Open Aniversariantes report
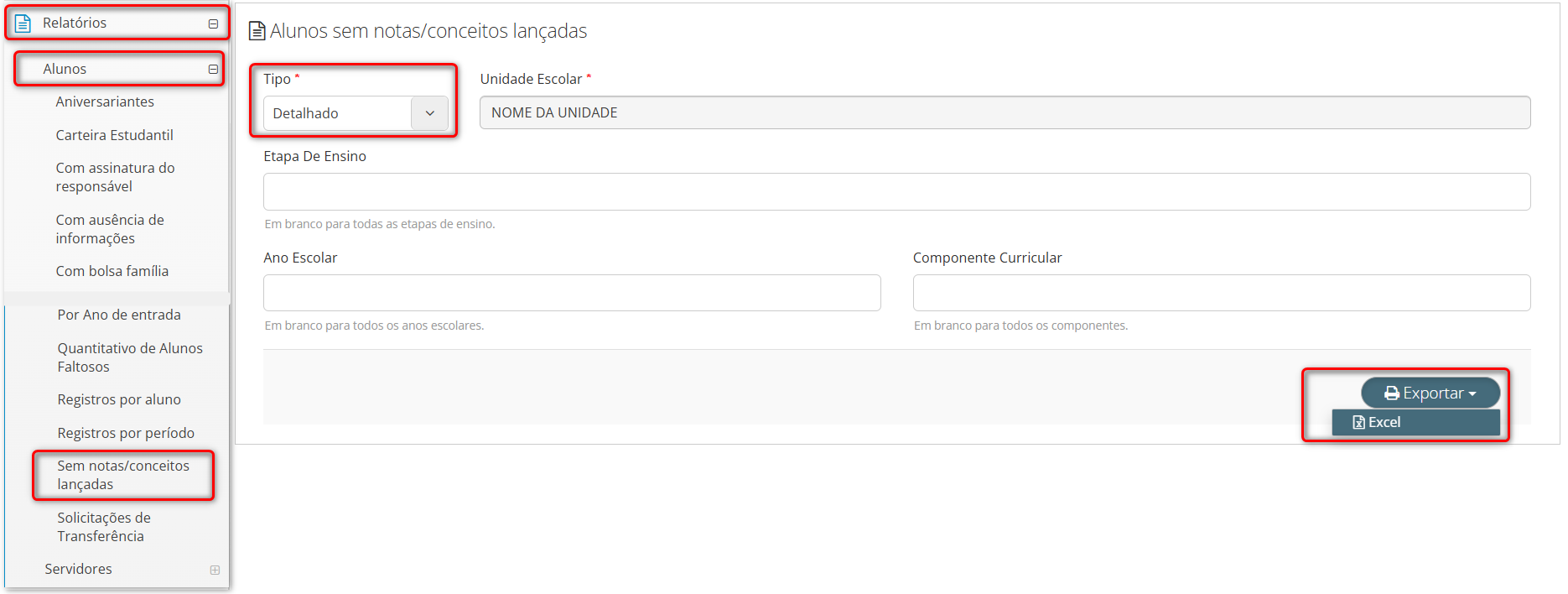The height and width of the screenshot is (594, 1568). pyautogui.click(x=105, y=102)
